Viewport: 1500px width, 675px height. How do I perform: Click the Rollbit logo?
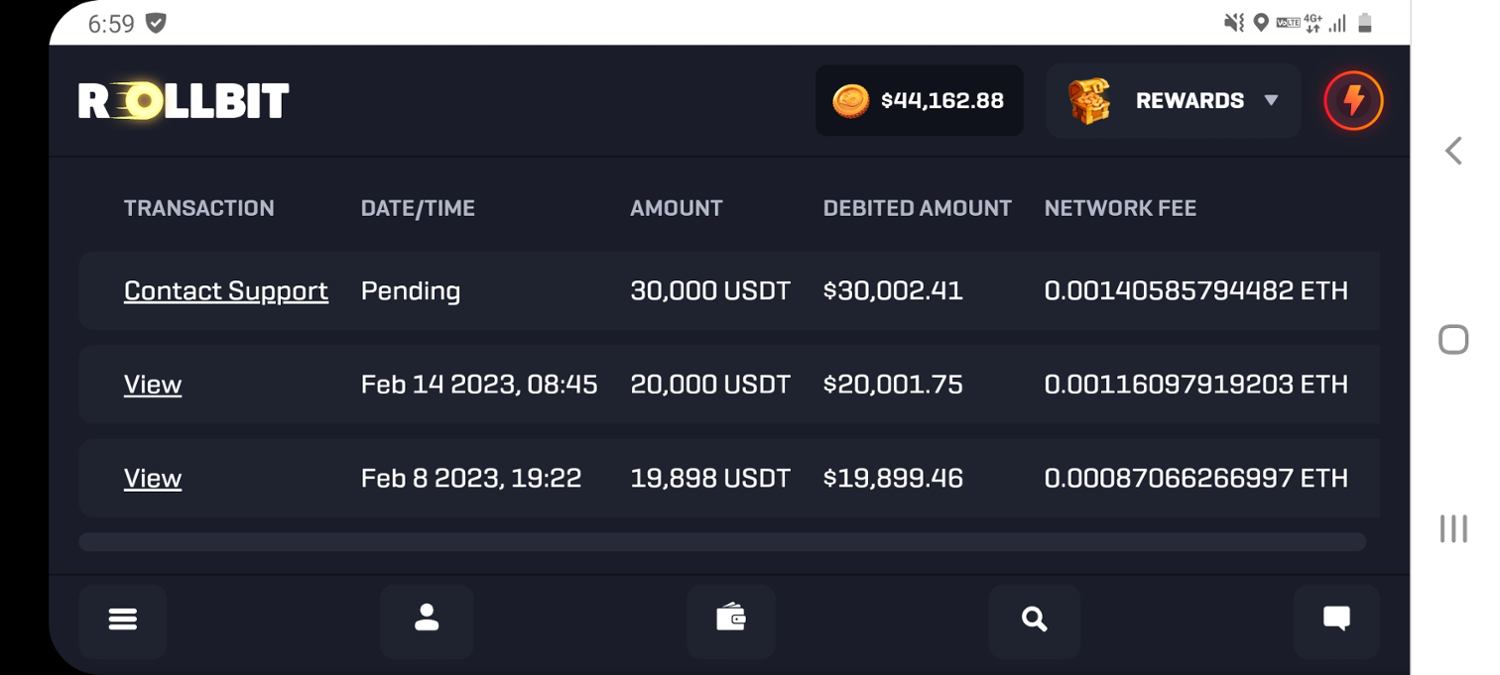(184, 101)
